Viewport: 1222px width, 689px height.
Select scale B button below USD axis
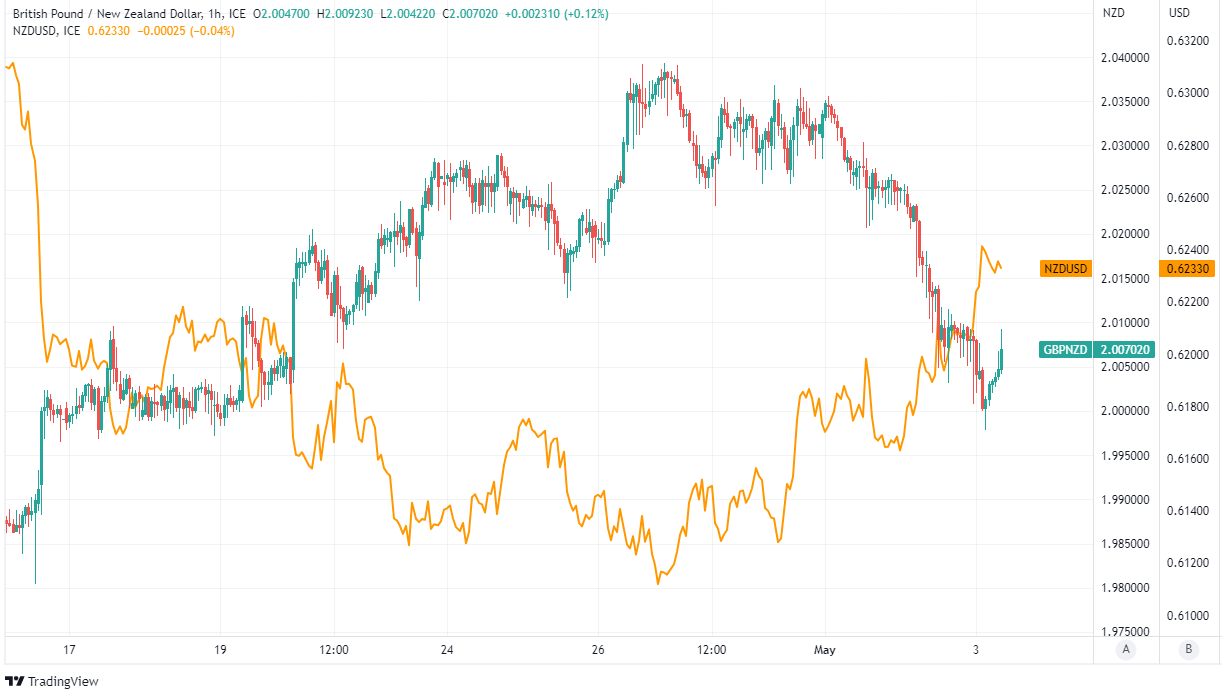coord(1188,649)
